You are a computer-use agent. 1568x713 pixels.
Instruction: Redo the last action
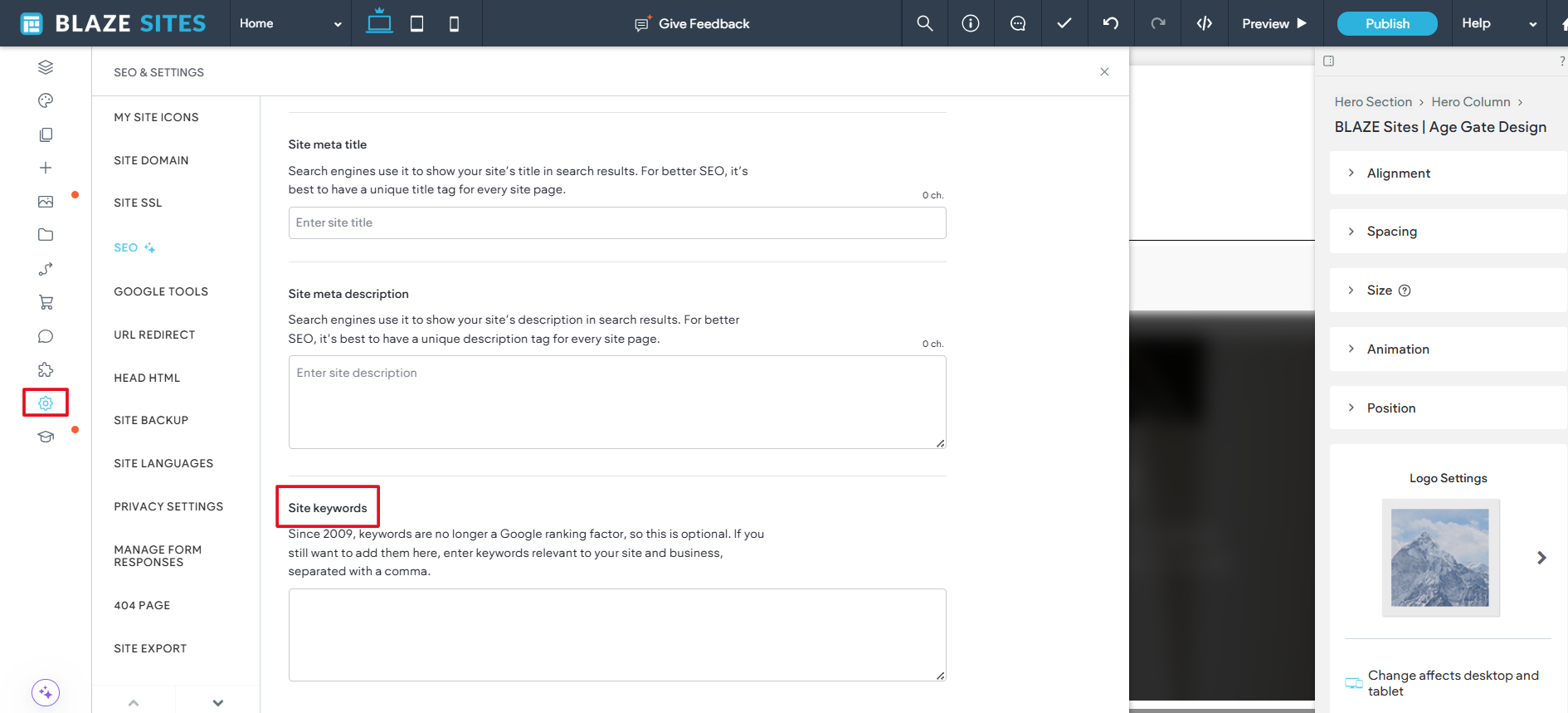(1158, 23)
